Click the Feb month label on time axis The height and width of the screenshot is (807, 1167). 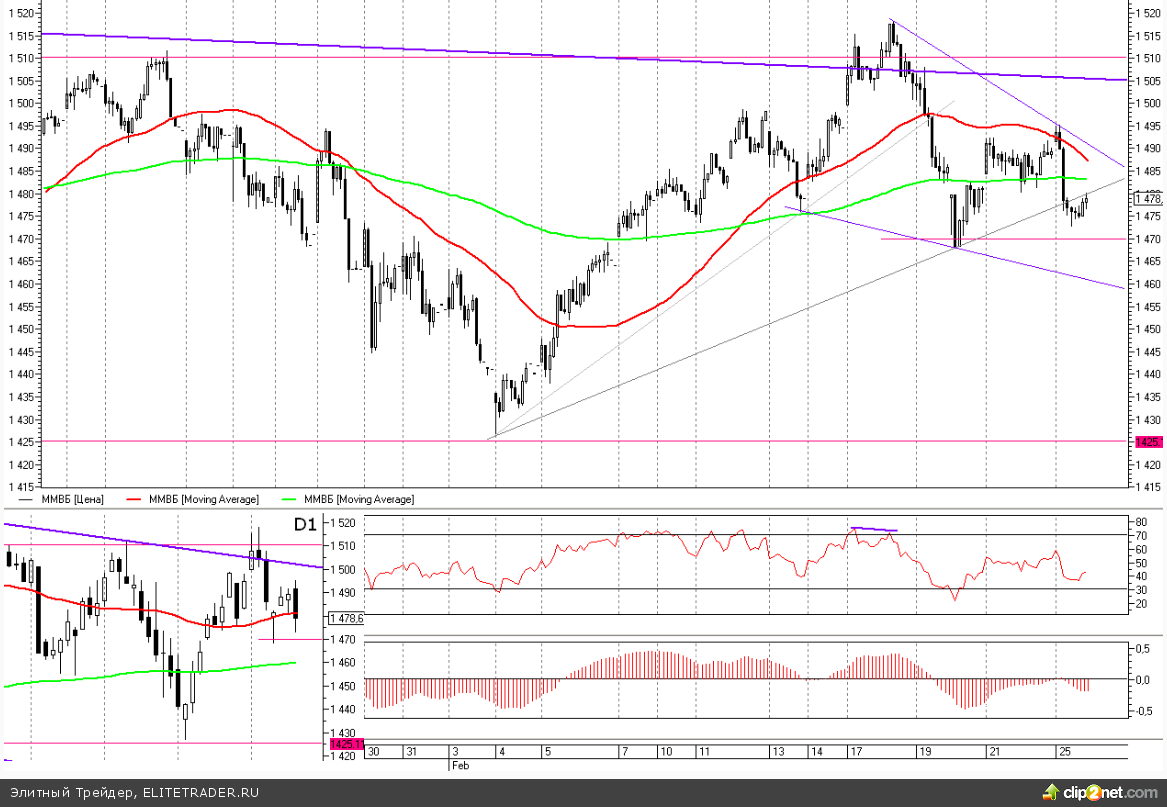click(458, 763)
